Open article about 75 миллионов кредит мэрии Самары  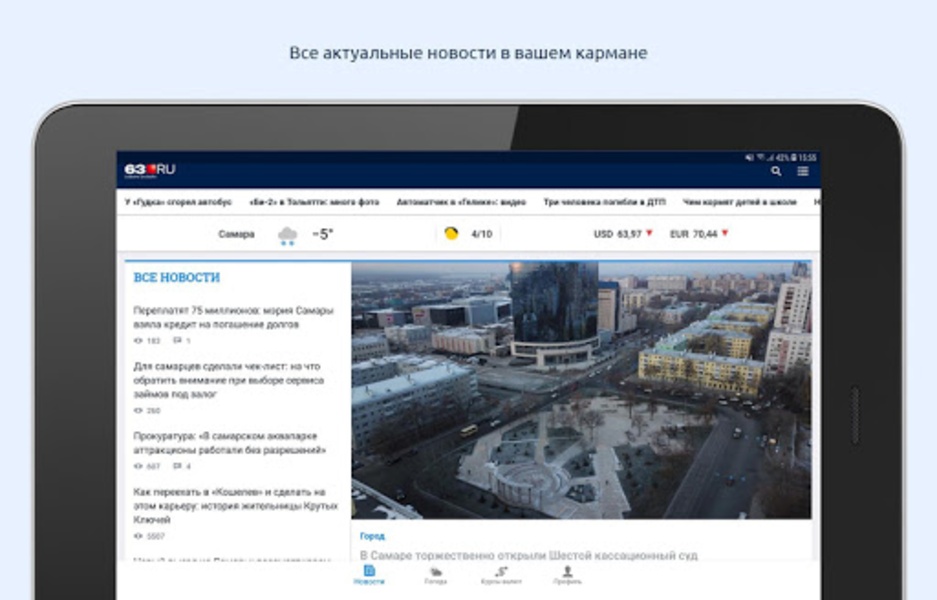tap(233, 317)
